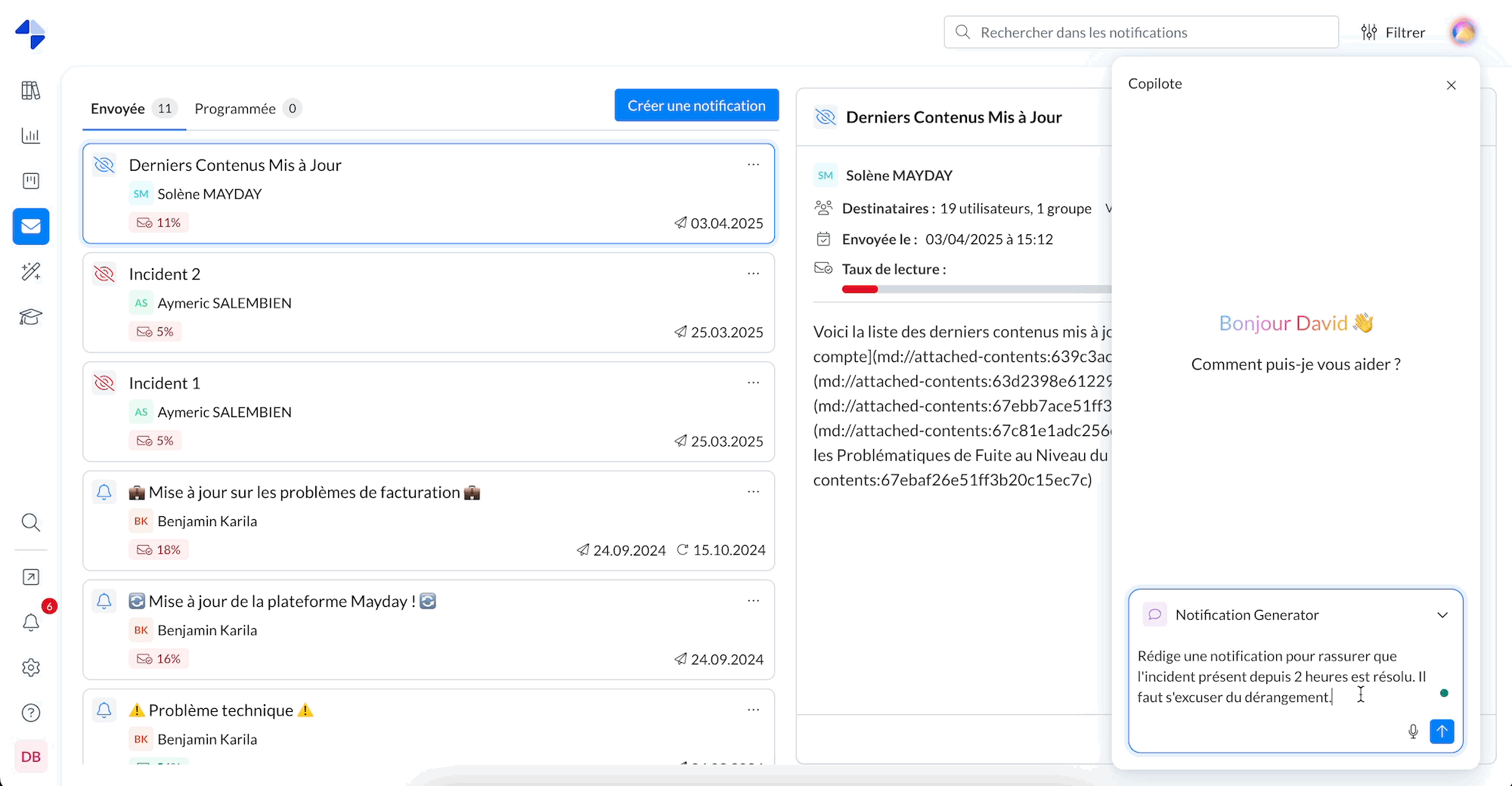Open the knowledge base books icon

click(31, 91)
